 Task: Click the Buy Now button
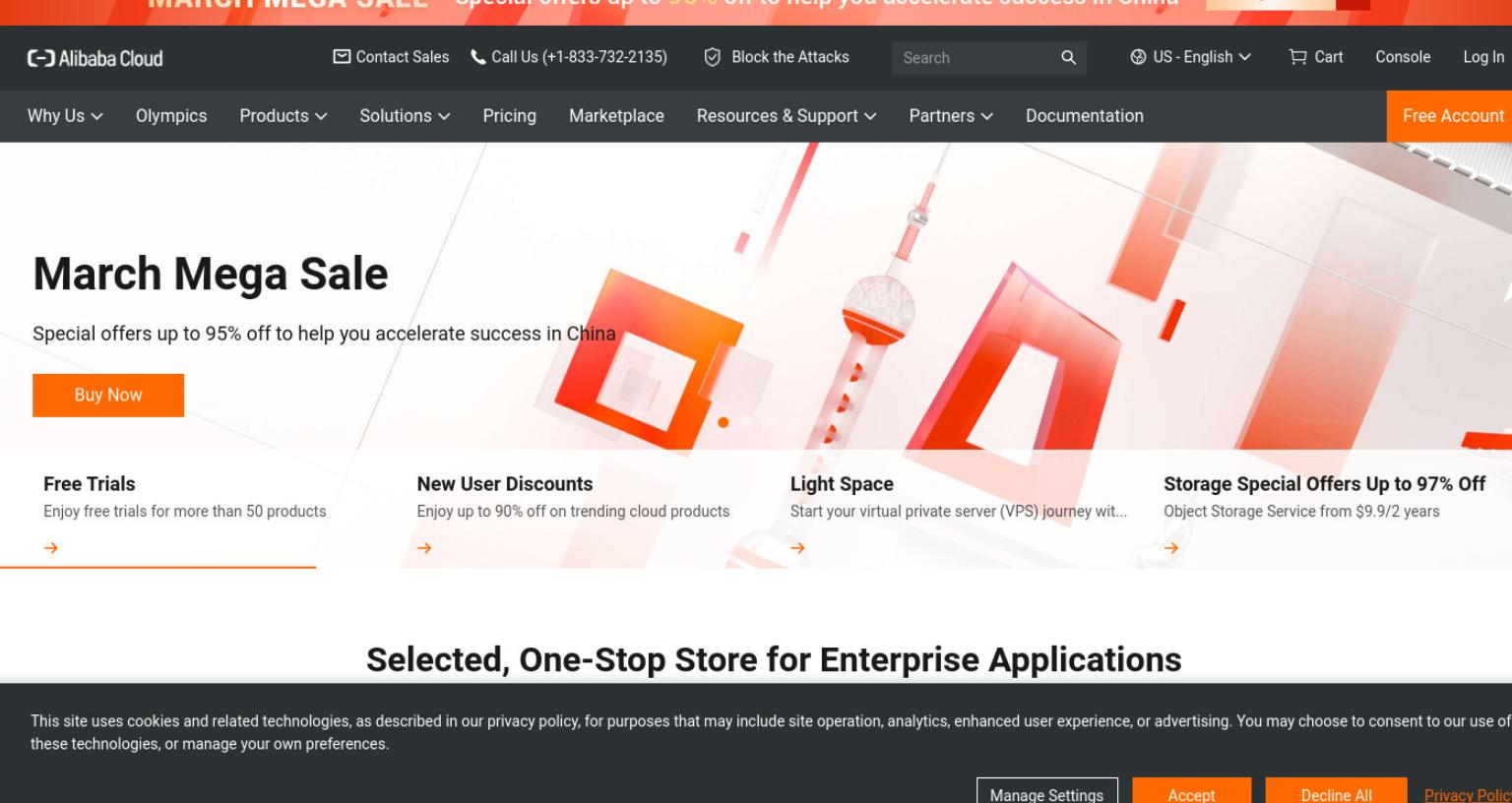pyautogui.click(x=108, y=395)
